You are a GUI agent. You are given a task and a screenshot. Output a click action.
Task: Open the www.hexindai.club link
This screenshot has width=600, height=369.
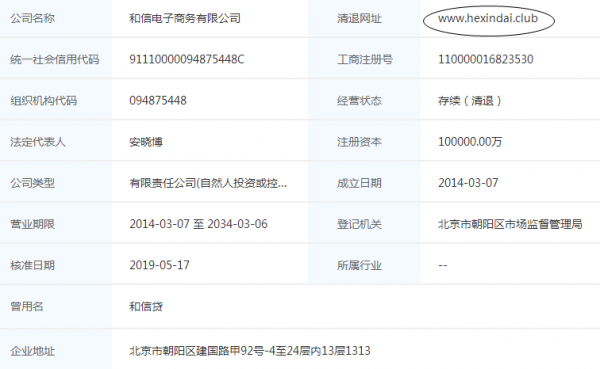click(488, 18)
